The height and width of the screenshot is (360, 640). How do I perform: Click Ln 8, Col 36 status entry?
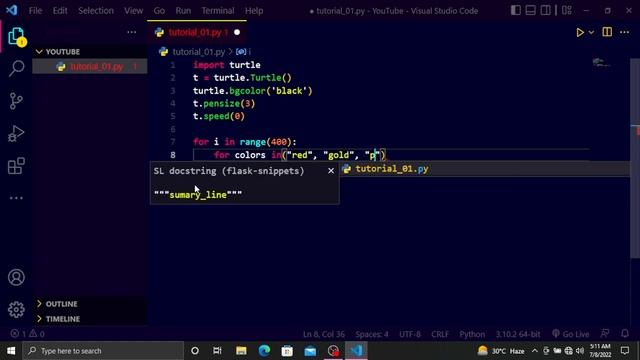pyautogui.click(x=324, y=334)
